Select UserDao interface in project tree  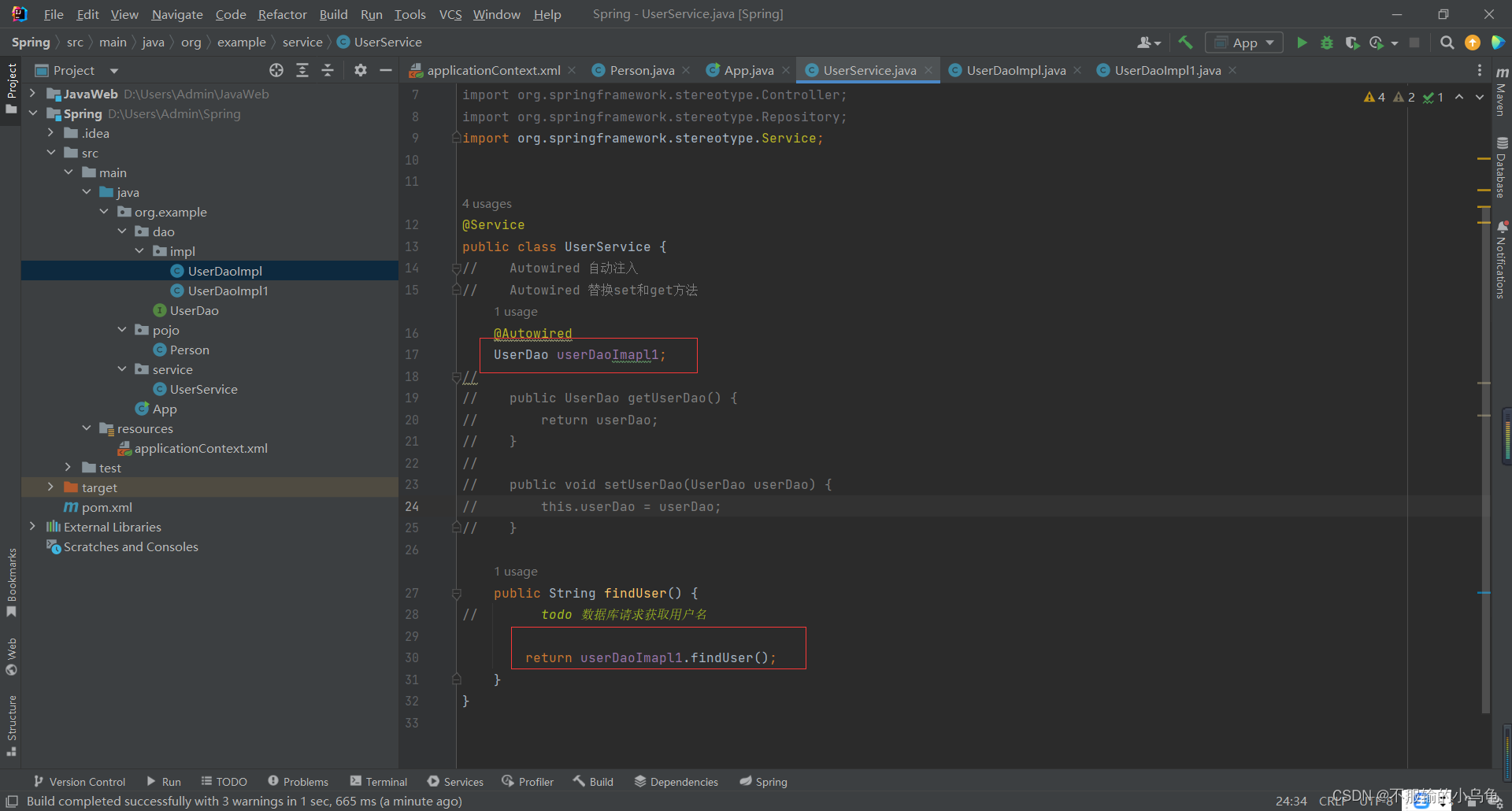194,310
